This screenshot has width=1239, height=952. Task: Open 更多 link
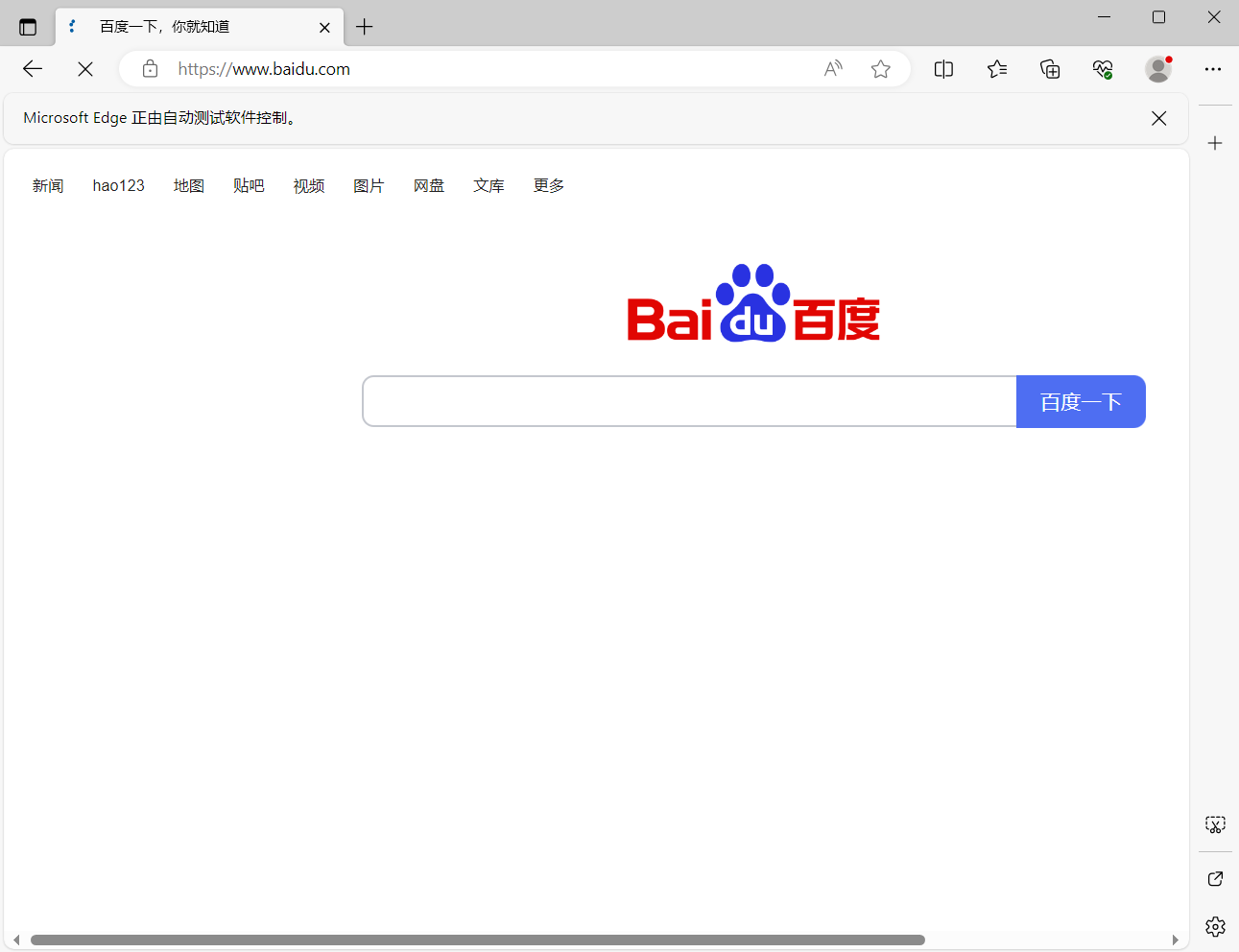[x=549, y=185]
